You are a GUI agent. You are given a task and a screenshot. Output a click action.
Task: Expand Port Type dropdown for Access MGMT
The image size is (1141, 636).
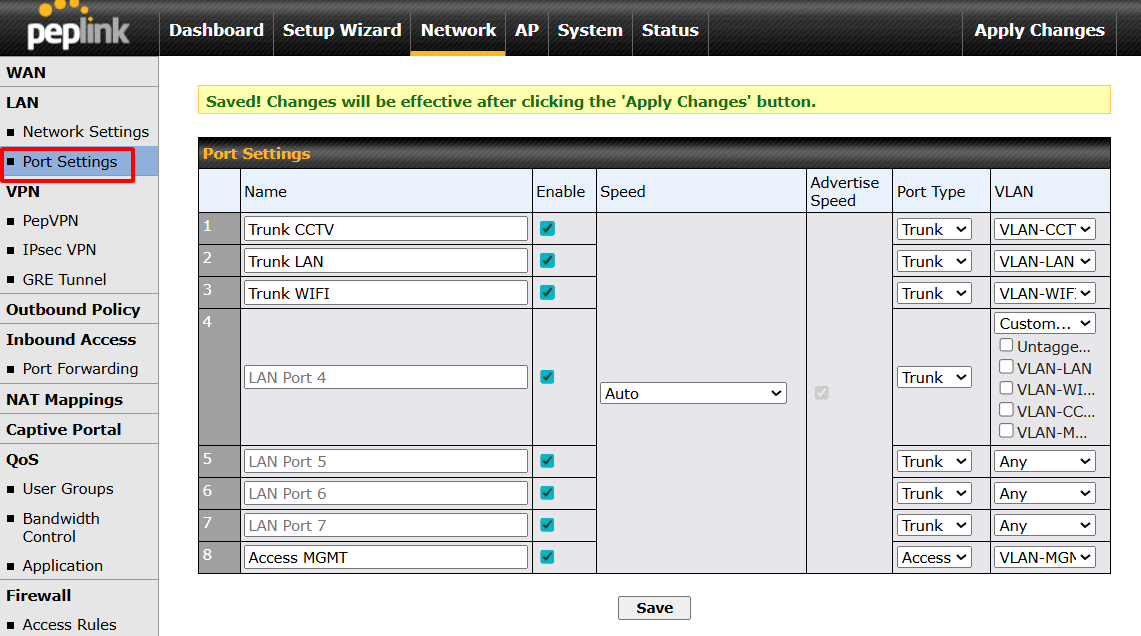[x=934, y=558]
